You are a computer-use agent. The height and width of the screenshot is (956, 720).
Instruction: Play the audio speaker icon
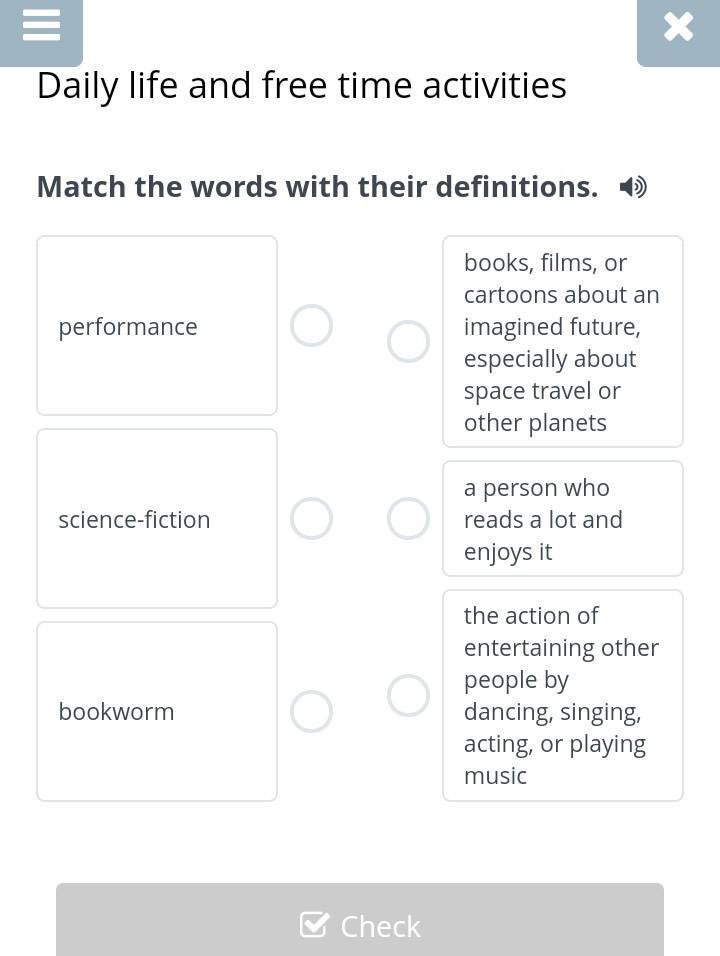[x=633, y=187]
